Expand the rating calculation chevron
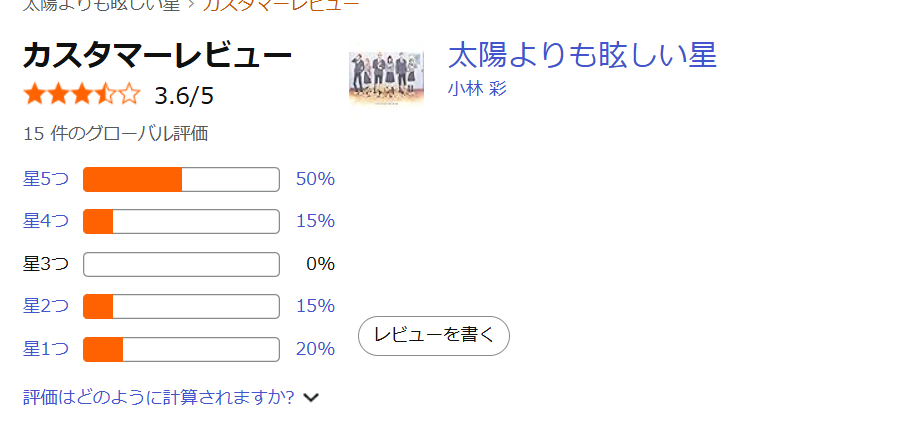The height and width of the screenshot is (428, 901). pyautogui.click(x=311, y=398)
